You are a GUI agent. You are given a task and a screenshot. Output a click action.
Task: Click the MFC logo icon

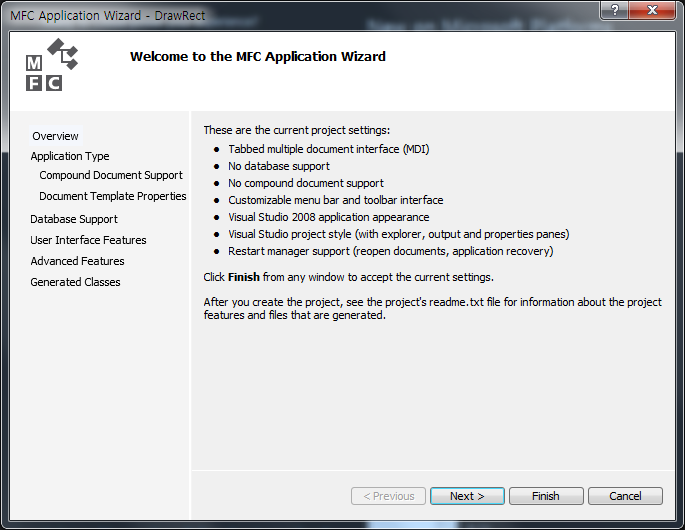tap(52, 64)
